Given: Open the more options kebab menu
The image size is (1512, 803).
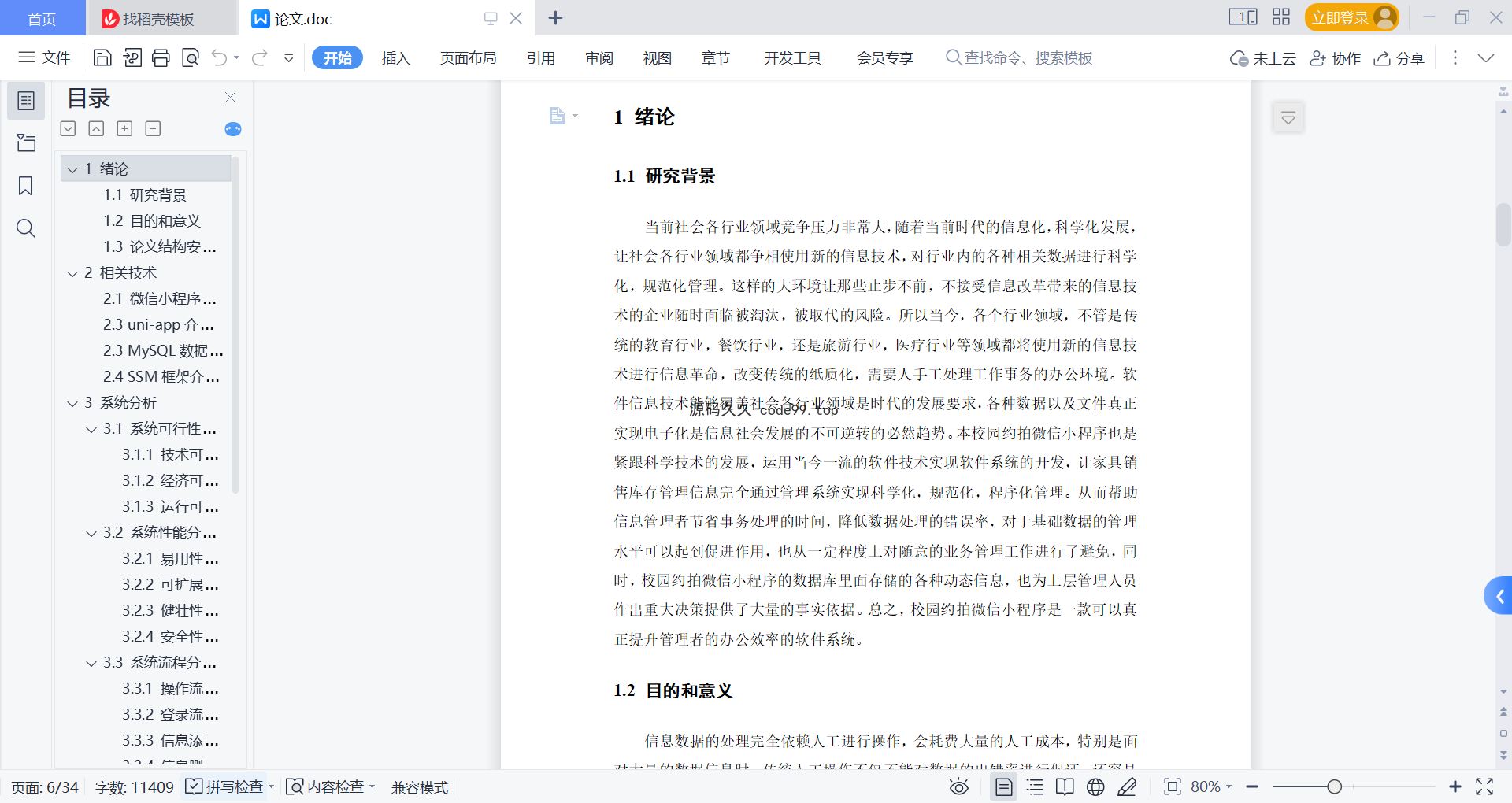Looking at the screenshot, I should pos(1455,57).
